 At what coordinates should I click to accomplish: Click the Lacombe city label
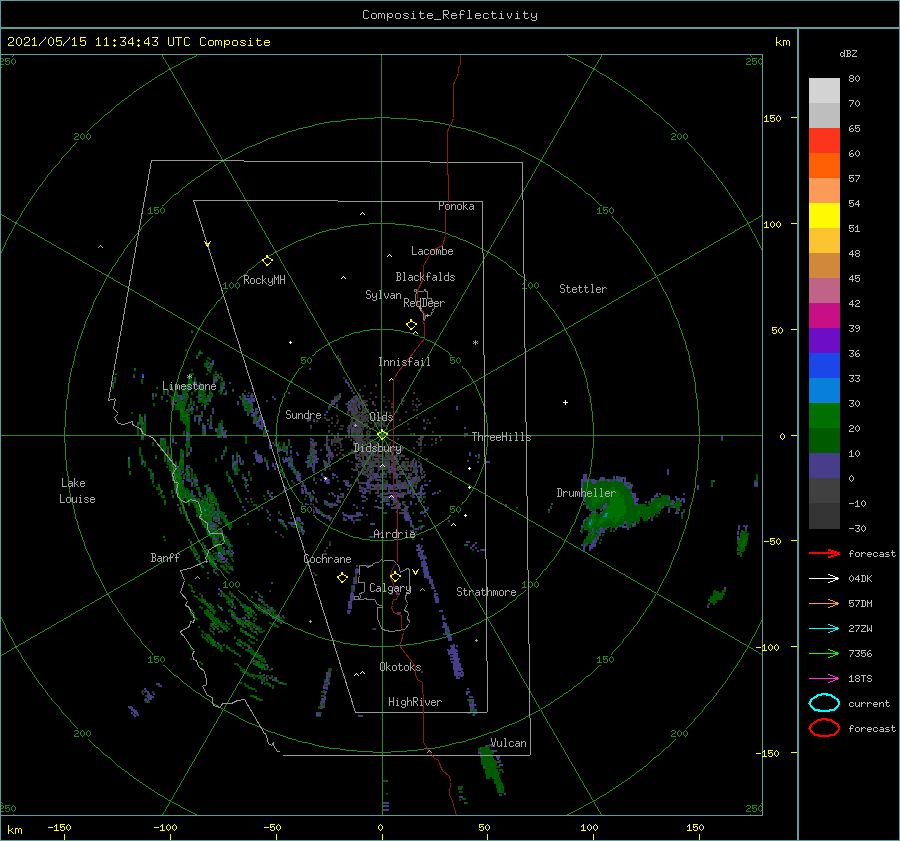(x=432, y=251)
